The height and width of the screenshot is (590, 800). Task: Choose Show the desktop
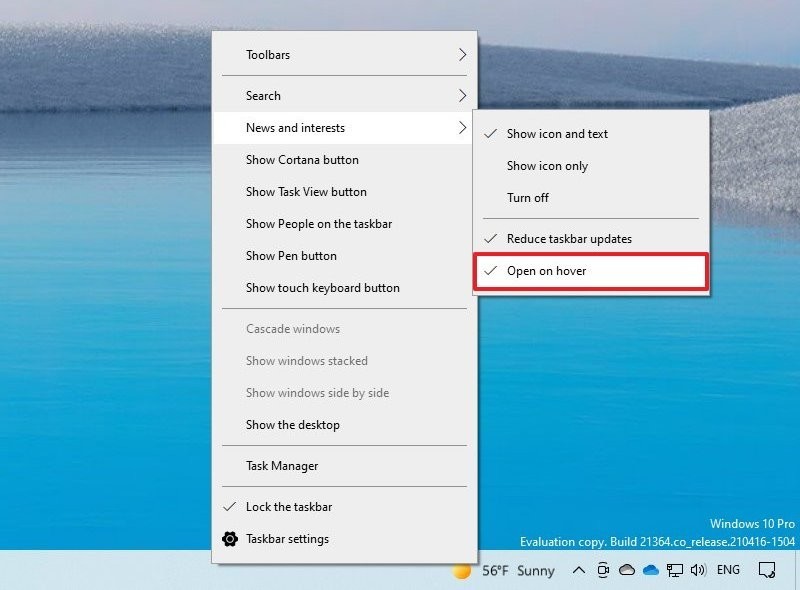coord(344,425)
